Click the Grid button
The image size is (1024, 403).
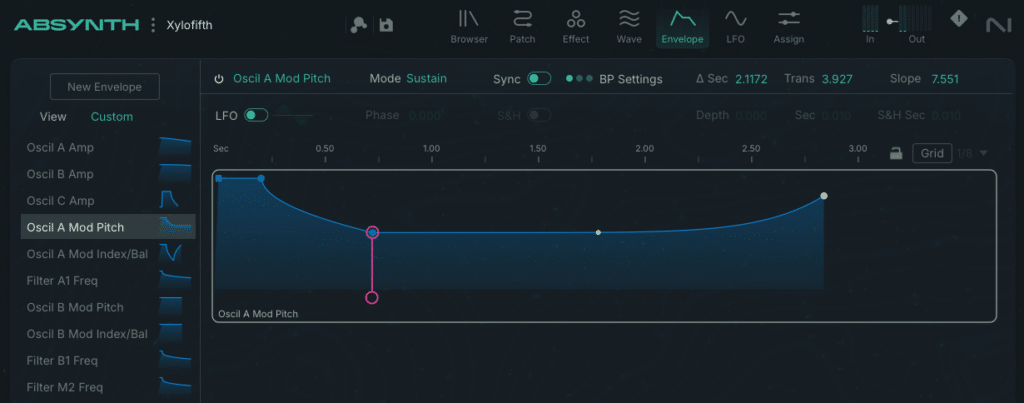pos(932,153)
